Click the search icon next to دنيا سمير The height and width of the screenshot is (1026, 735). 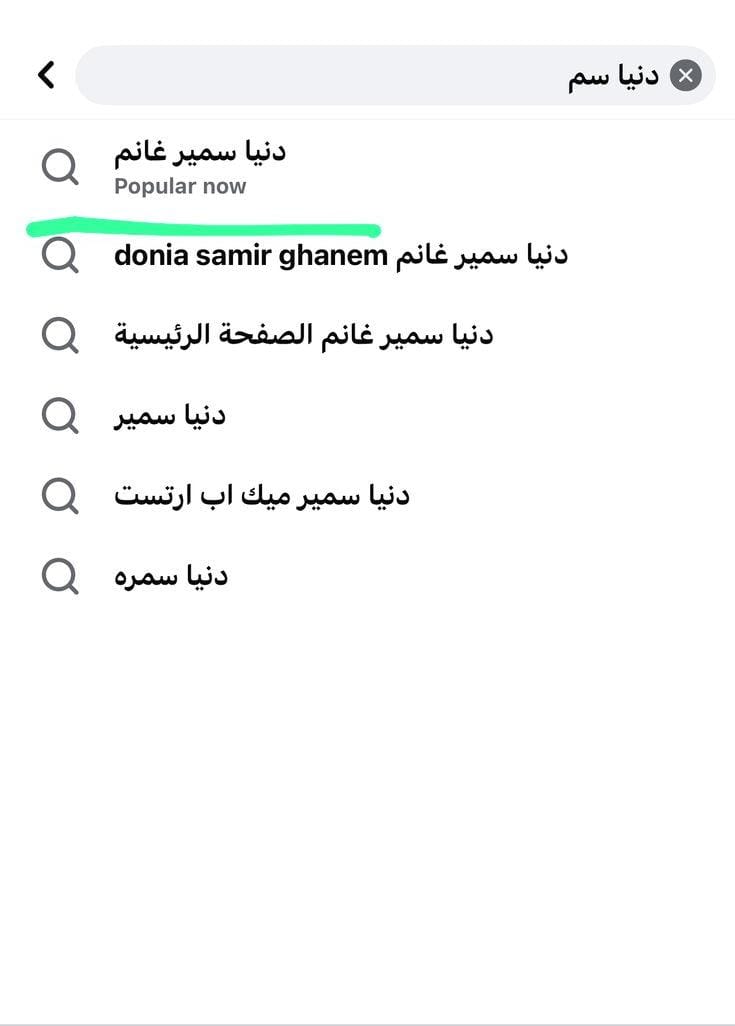point(60,415)
